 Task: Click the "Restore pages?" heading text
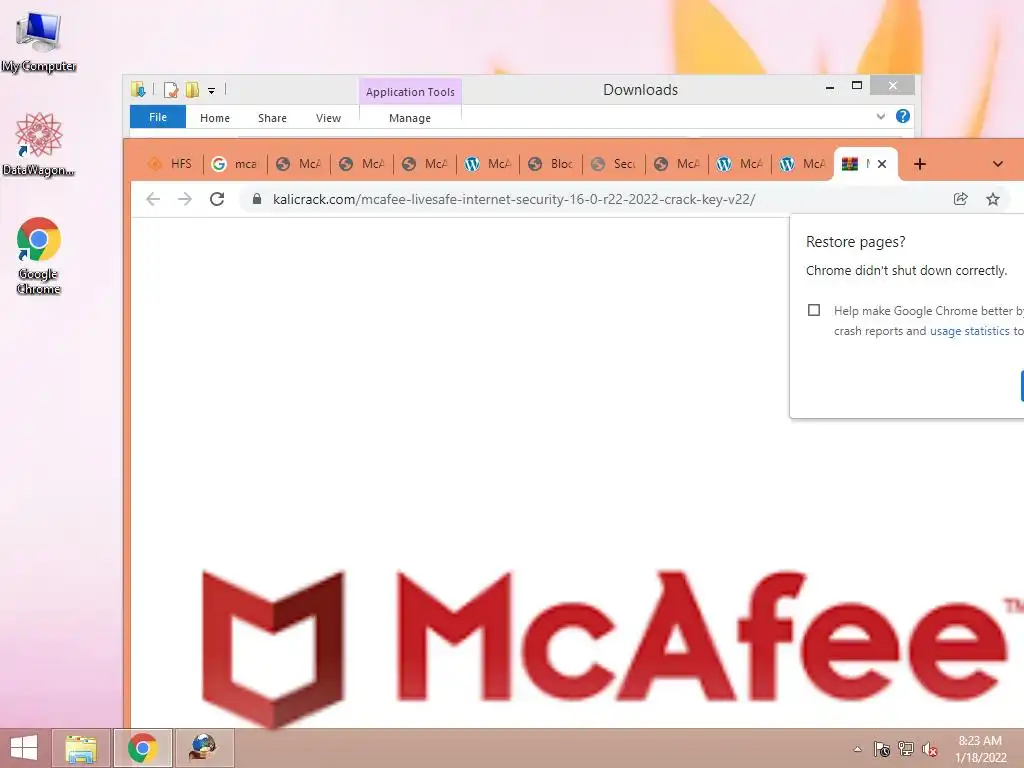point(856,242)
